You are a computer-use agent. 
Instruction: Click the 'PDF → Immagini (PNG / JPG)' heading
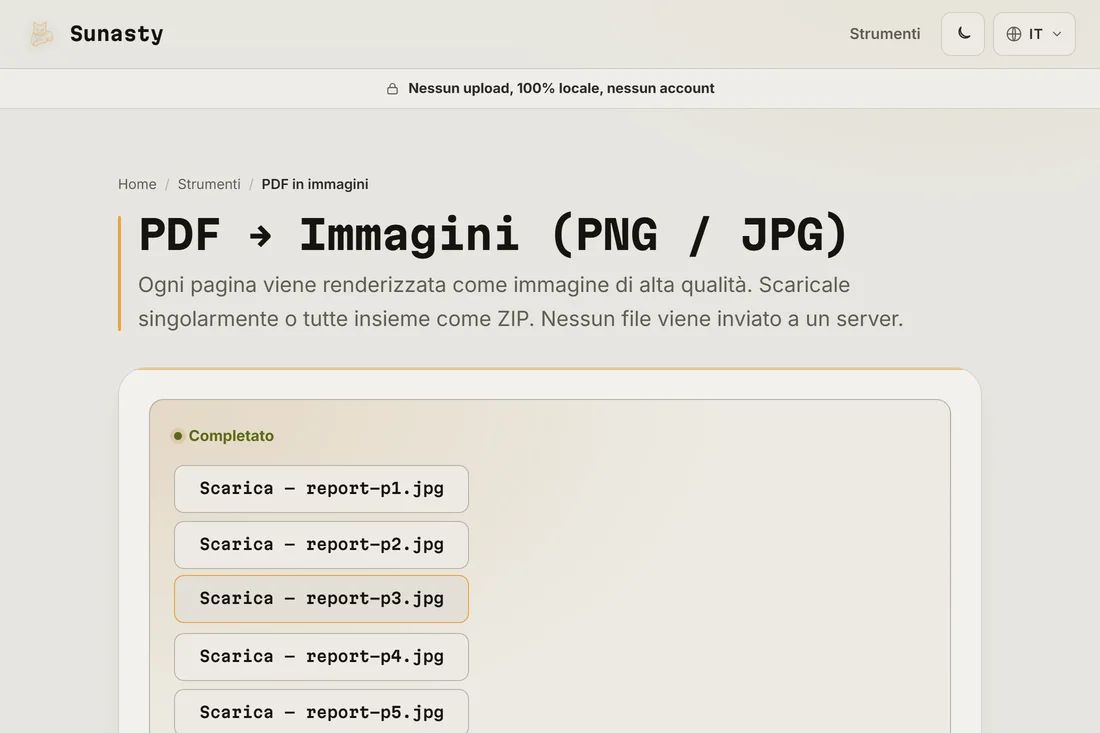[x=493, y=234]
